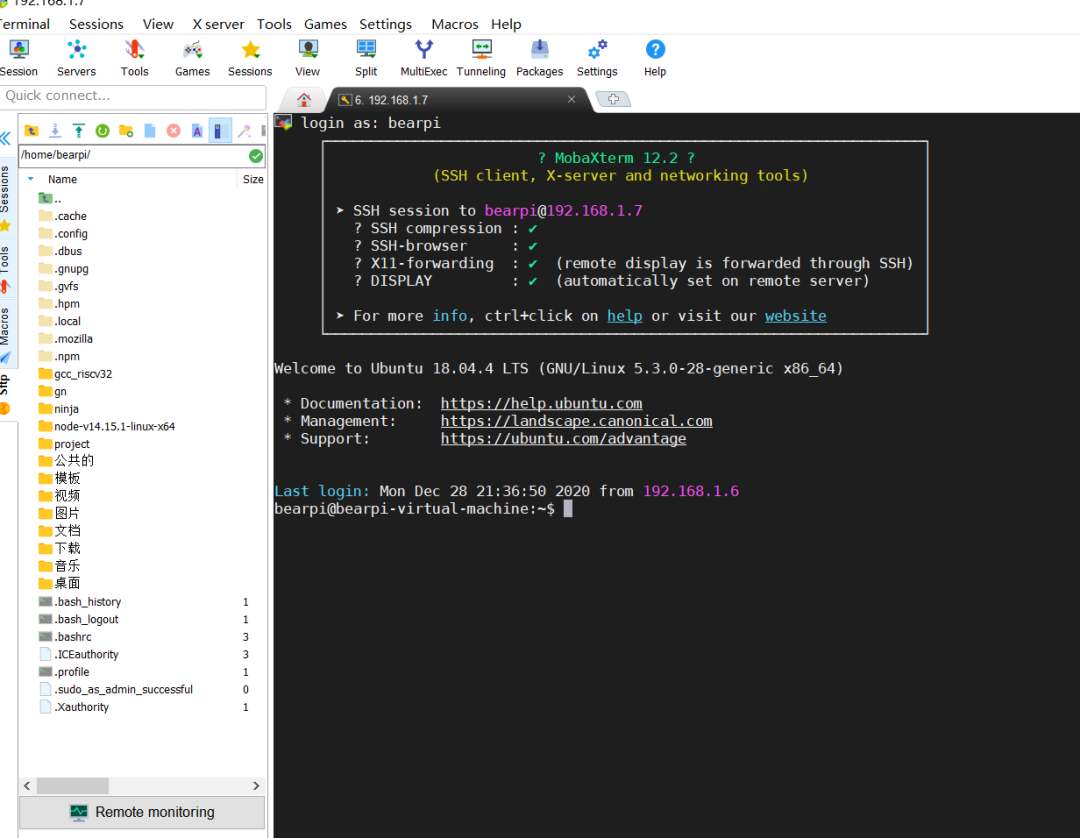1080x838 pixels.
Task: Switch to the Sftp side tab
Action: tap(5, 385)
